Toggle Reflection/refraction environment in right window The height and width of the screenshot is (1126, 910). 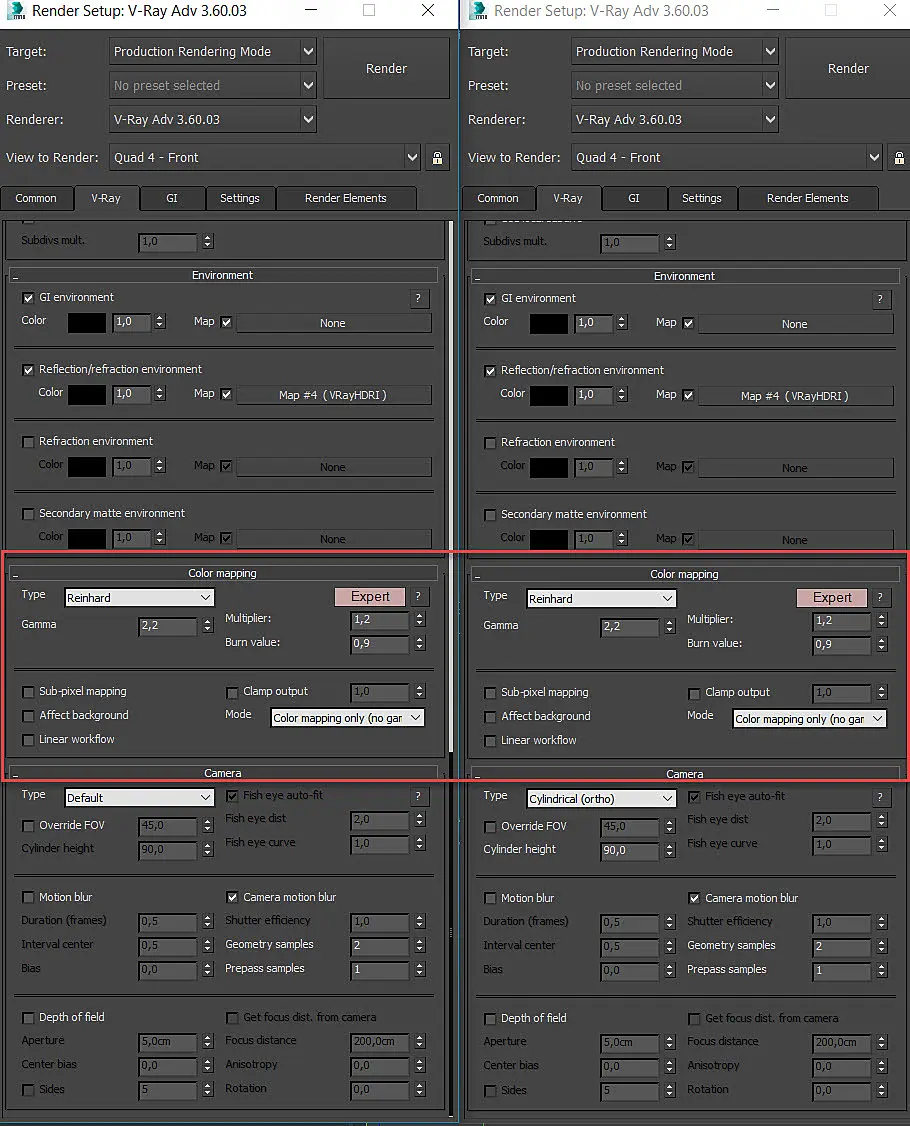tap(490, 371)
